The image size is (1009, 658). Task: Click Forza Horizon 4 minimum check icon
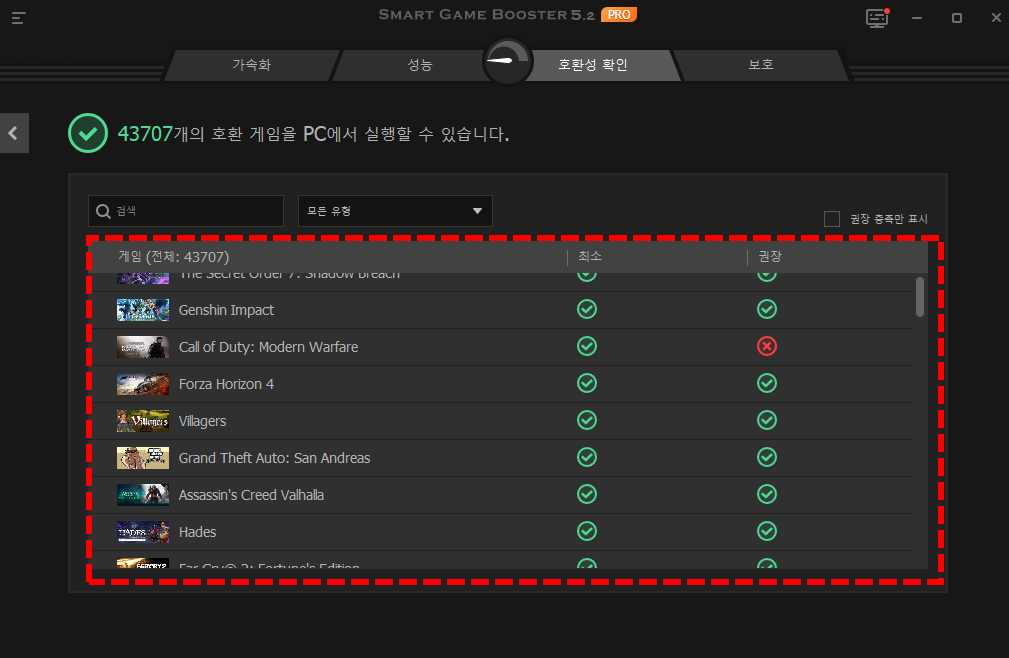click(587, 383)
